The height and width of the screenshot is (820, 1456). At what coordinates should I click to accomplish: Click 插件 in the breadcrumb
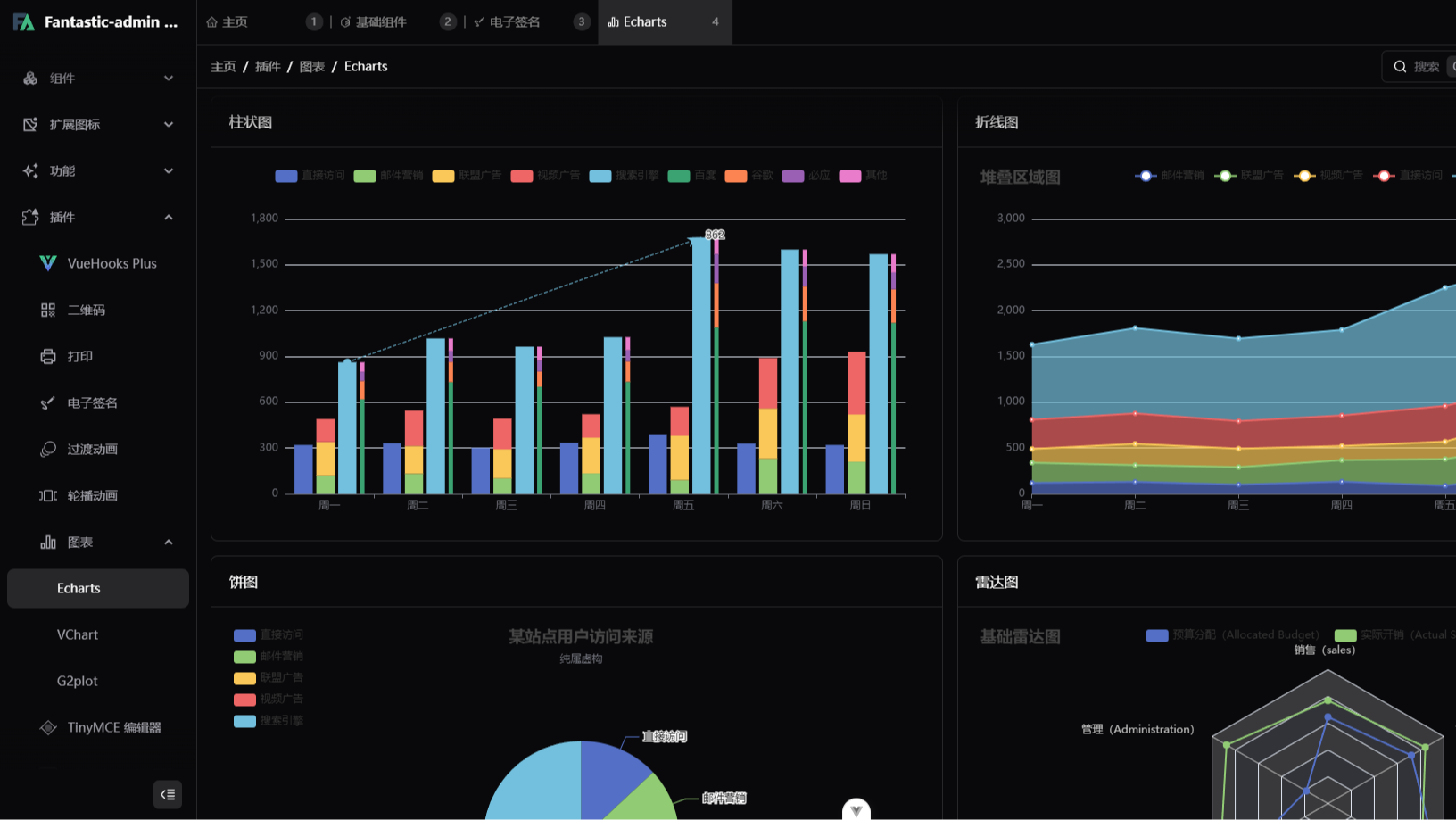pos(268,67)
